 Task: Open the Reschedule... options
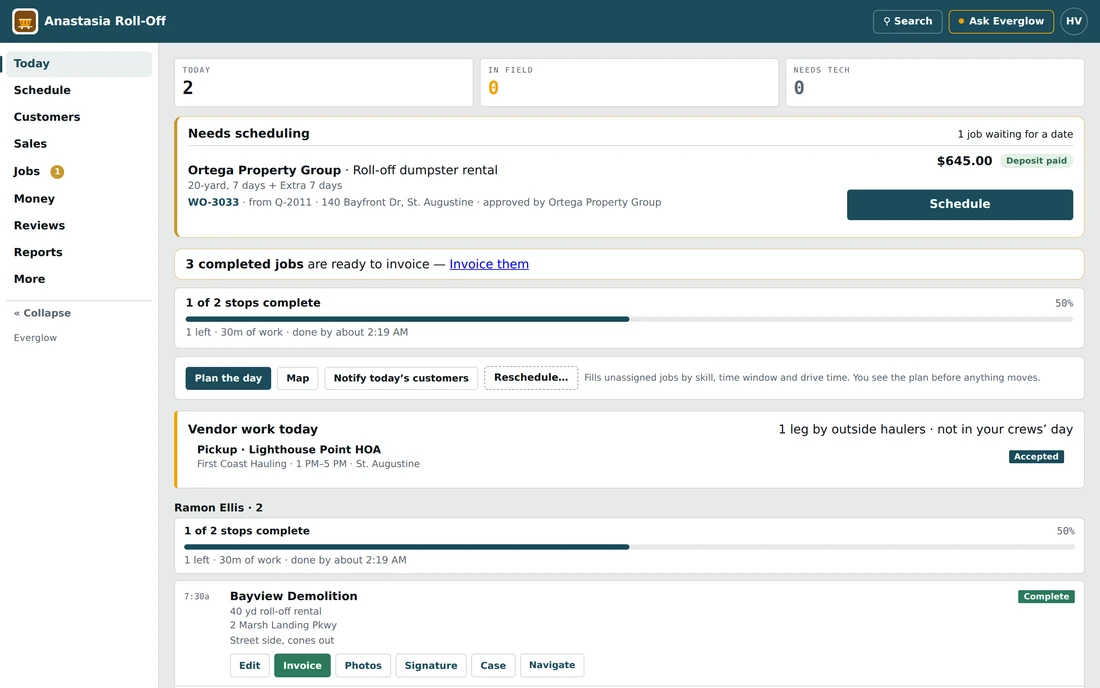(x=531, y=377)
